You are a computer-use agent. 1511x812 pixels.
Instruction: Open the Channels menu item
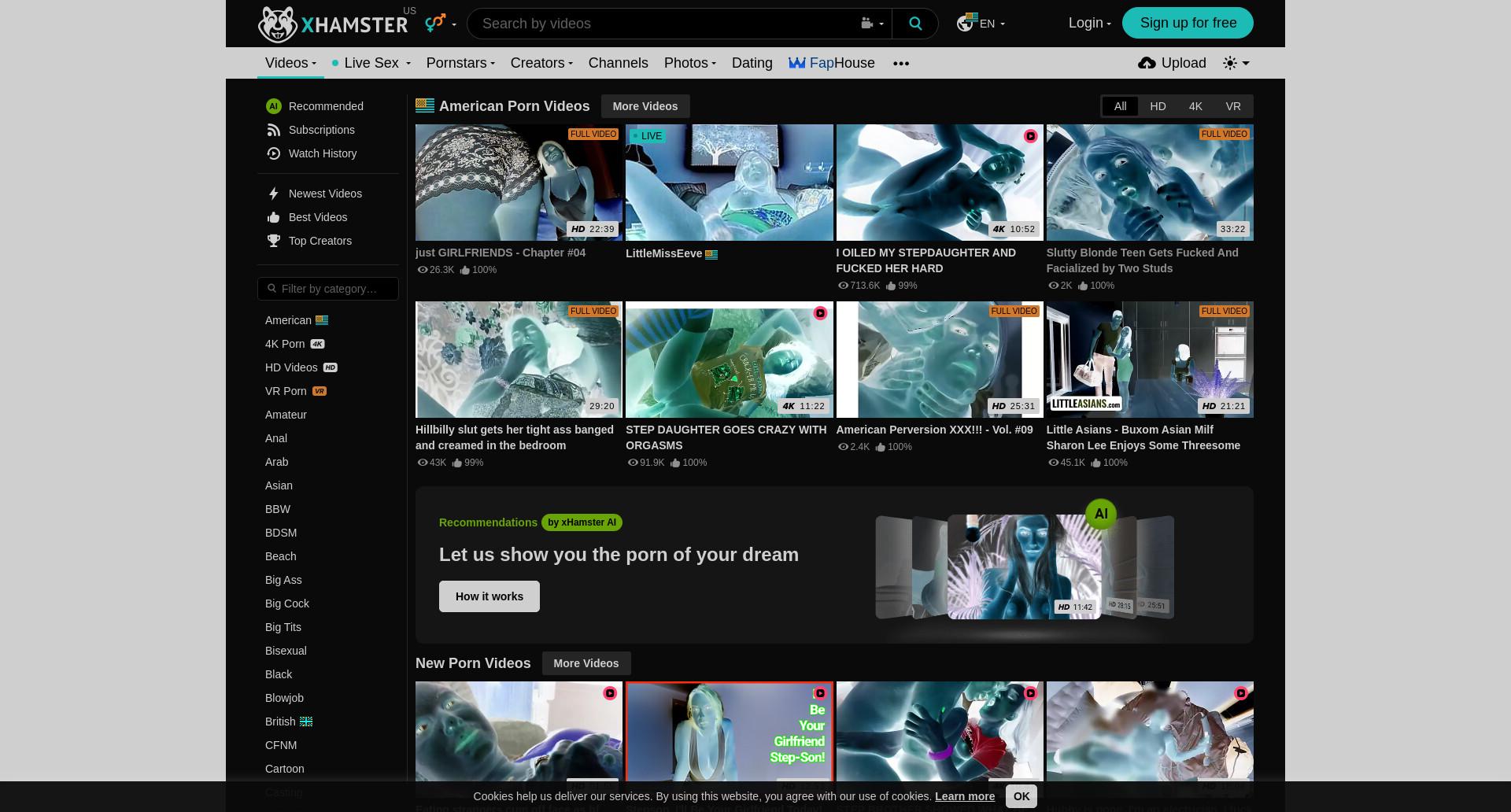tap(618, 63)
